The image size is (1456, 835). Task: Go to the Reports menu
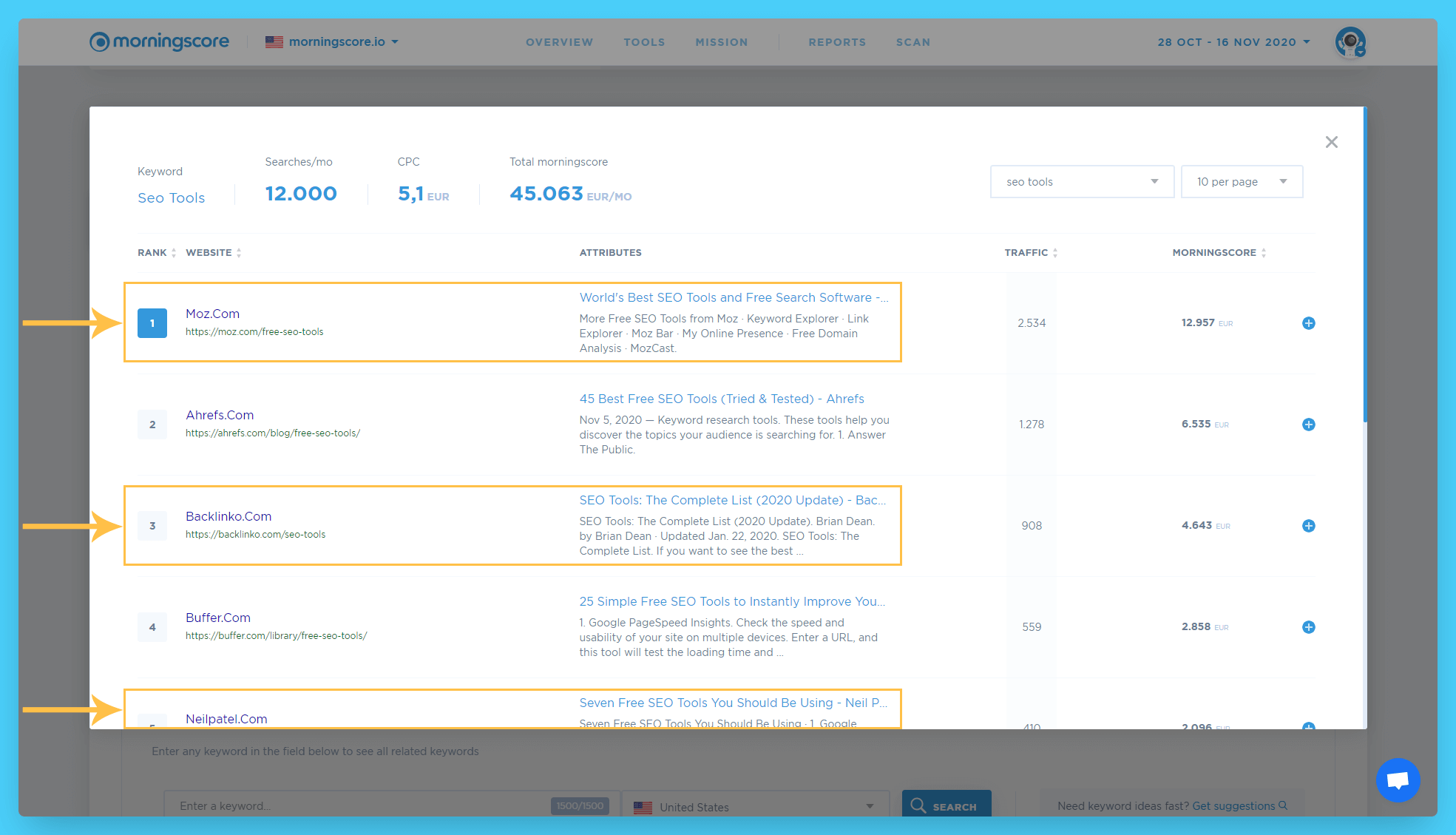pyautogui.click(x=836, y=42)
